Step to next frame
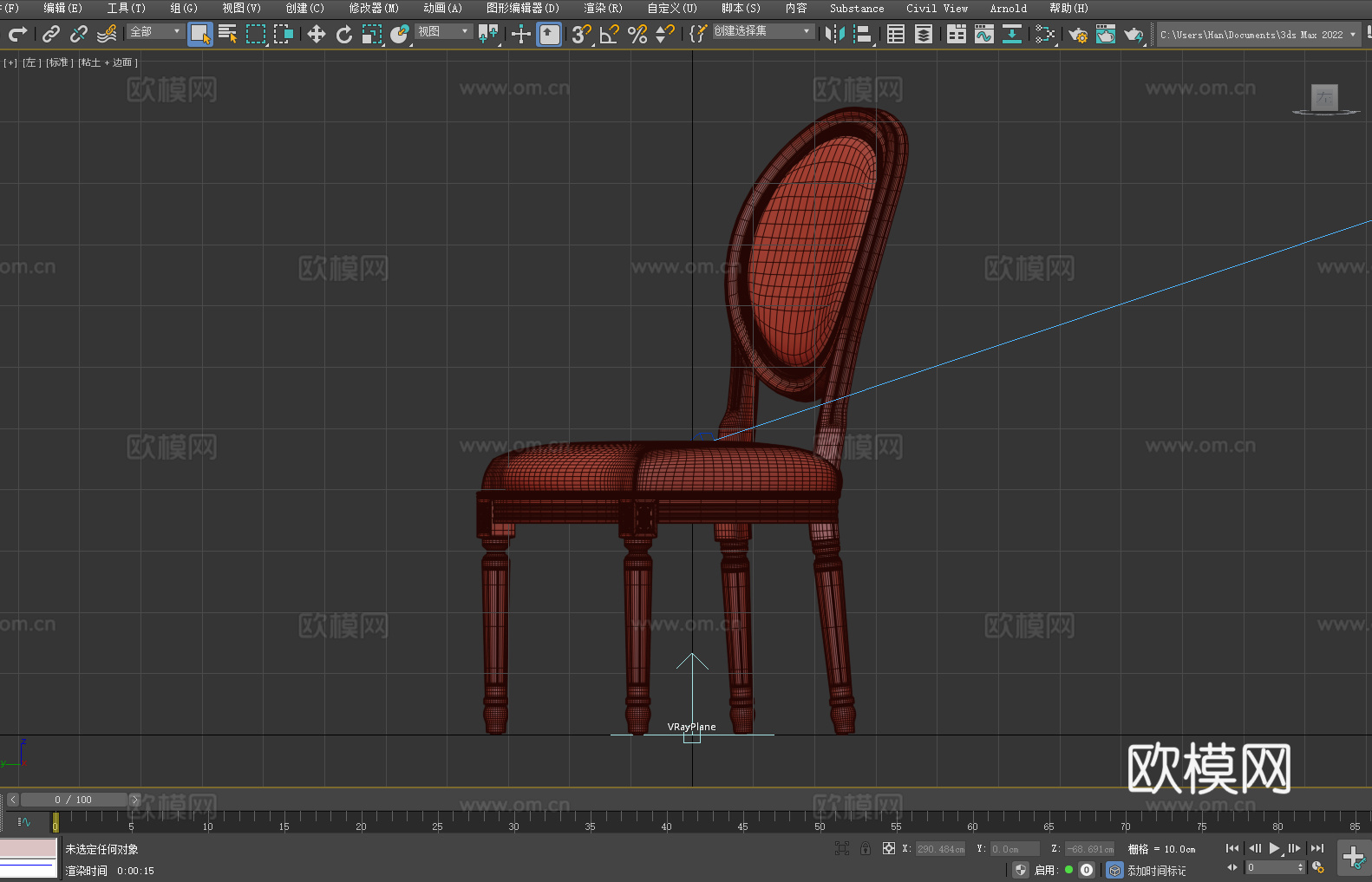 point(1294,848)
